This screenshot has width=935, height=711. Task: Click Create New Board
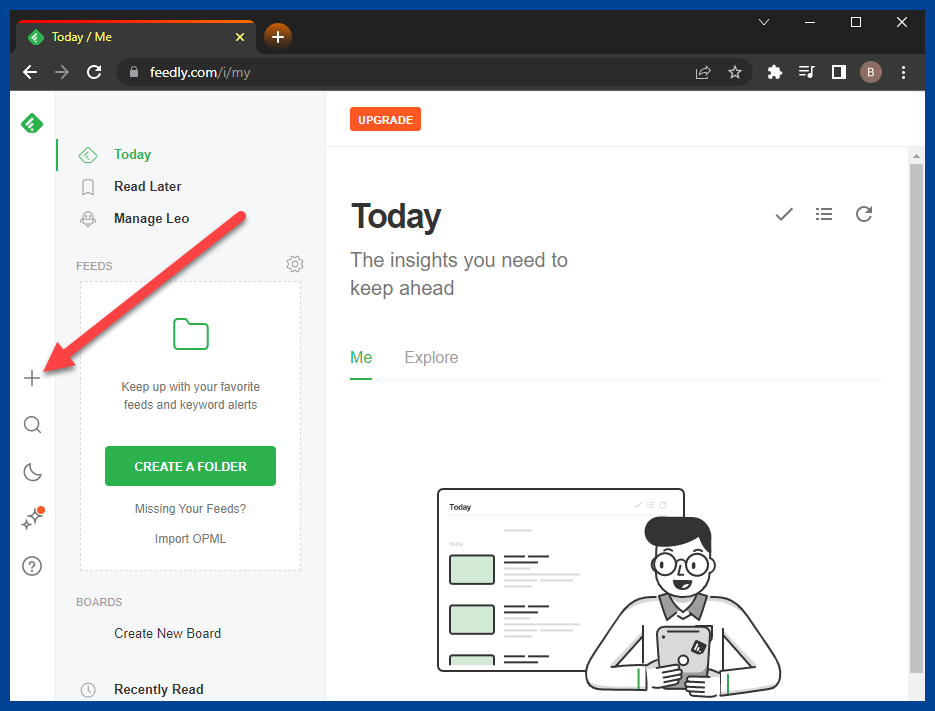tap(168, 633)
